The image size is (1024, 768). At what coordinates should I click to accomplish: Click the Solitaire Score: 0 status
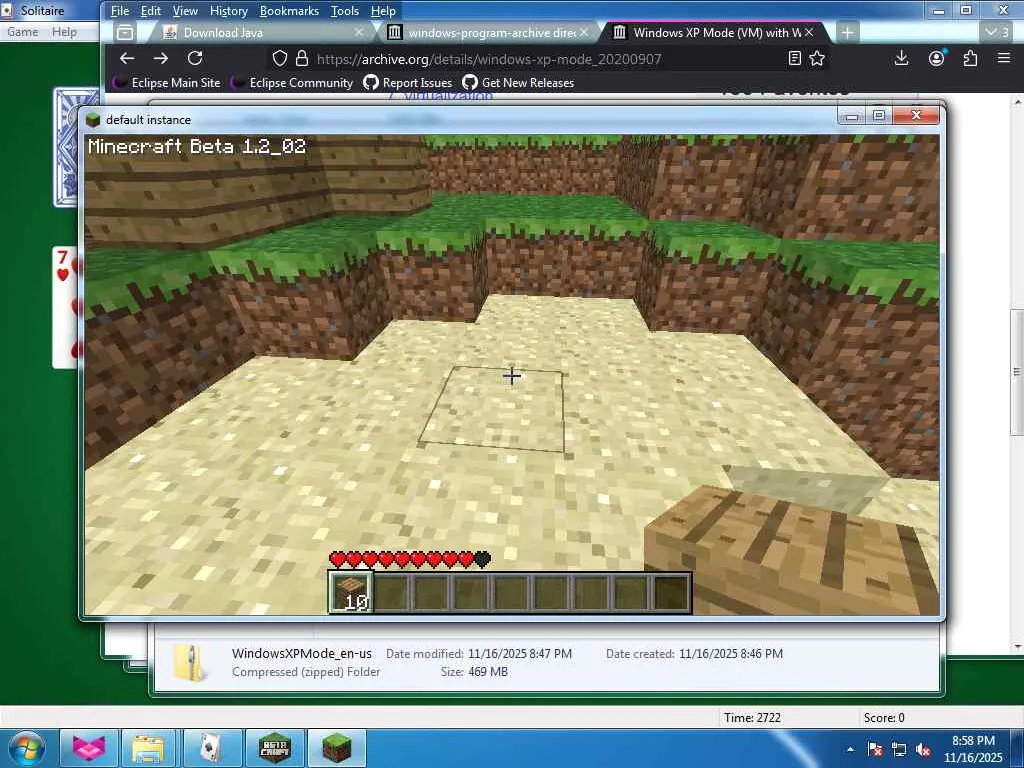click(x=884, y=718)
